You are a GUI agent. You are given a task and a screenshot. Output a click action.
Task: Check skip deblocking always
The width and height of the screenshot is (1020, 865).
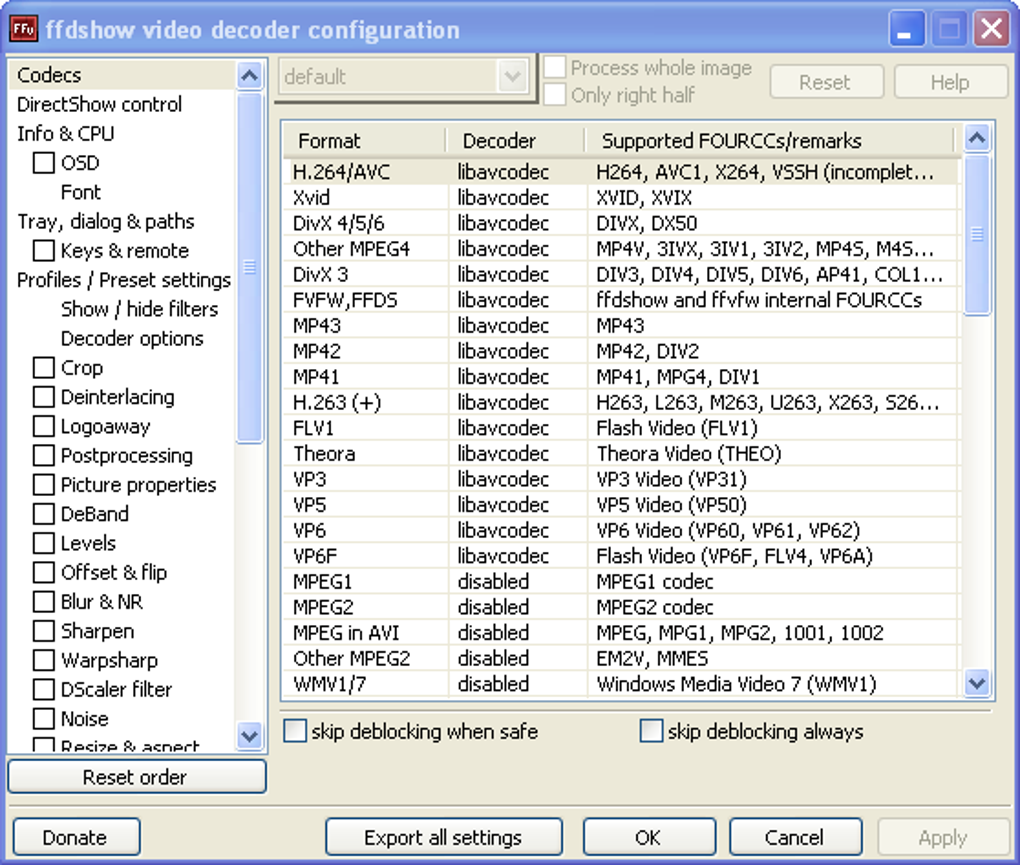(651, 731)
